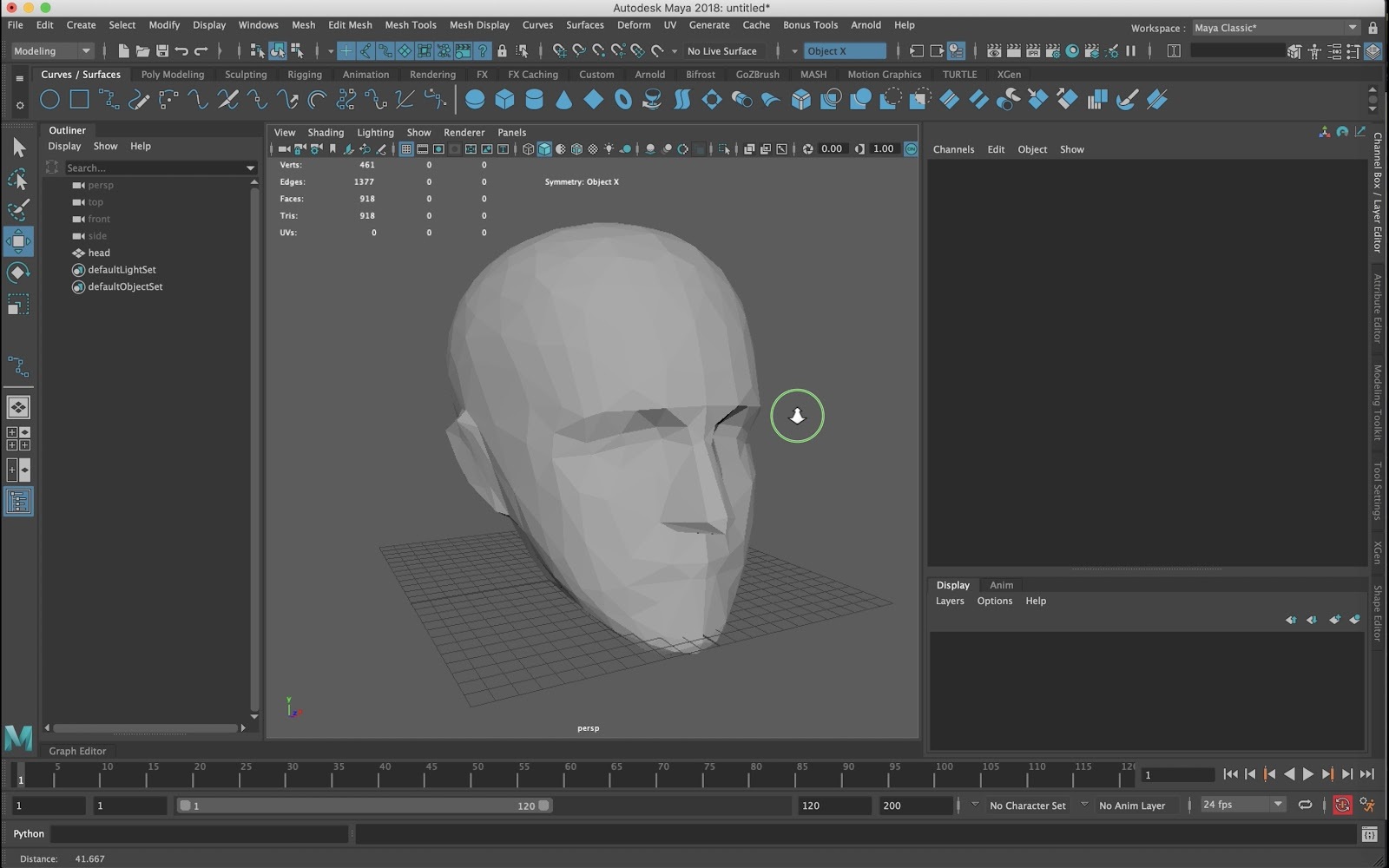This screenshot has width=1389, height=868.
Task: Choose the Lasso selection tool
Action: pos(18,180)
